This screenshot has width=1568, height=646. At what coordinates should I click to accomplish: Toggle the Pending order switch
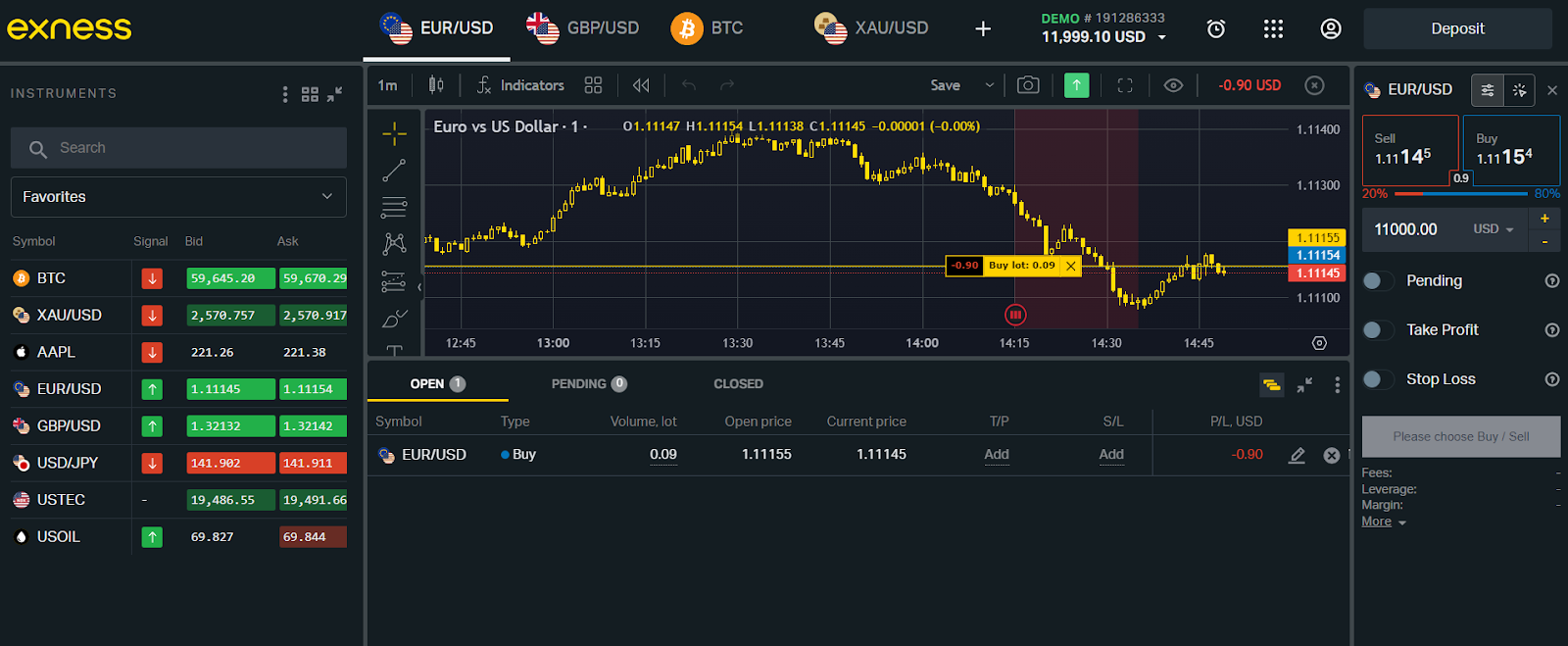1378,281
